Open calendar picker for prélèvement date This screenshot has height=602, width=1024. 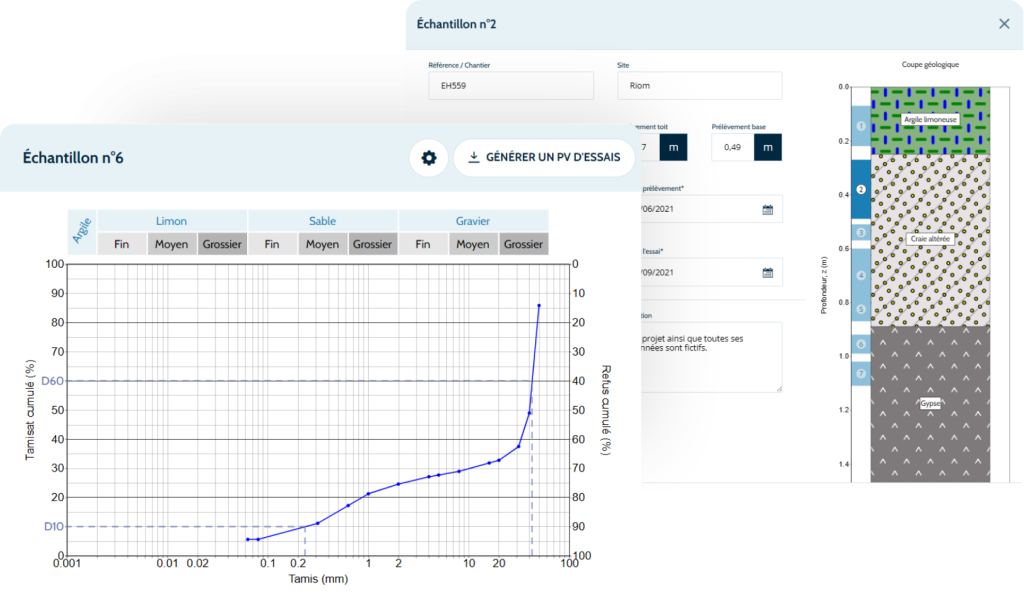click(767, 209)
